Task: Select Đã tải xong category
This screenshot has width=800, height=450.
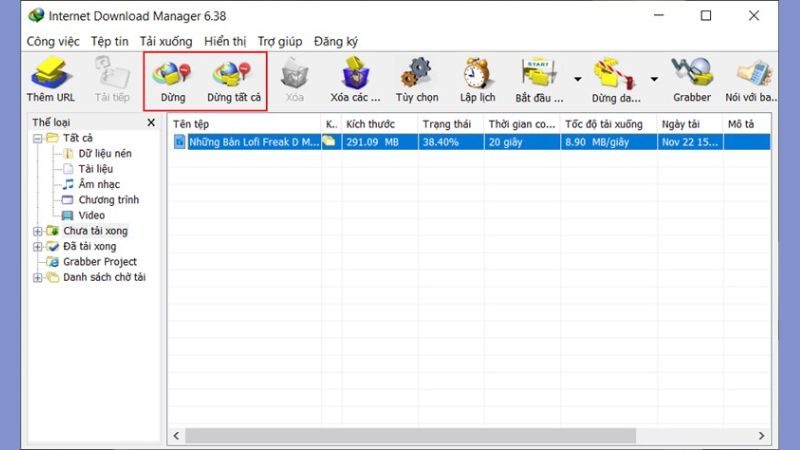Action: [x=89, y=246]
